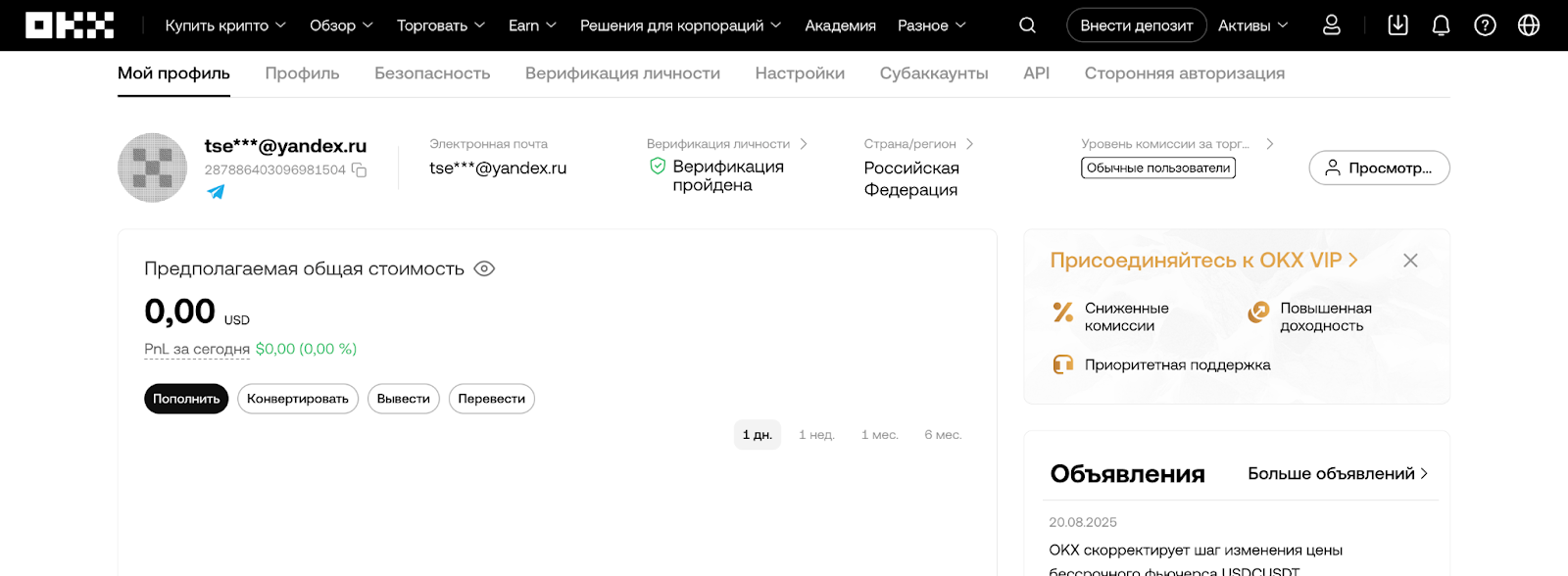Click the OKX logo
The image size is (1568, 576).
pos(70,25)
